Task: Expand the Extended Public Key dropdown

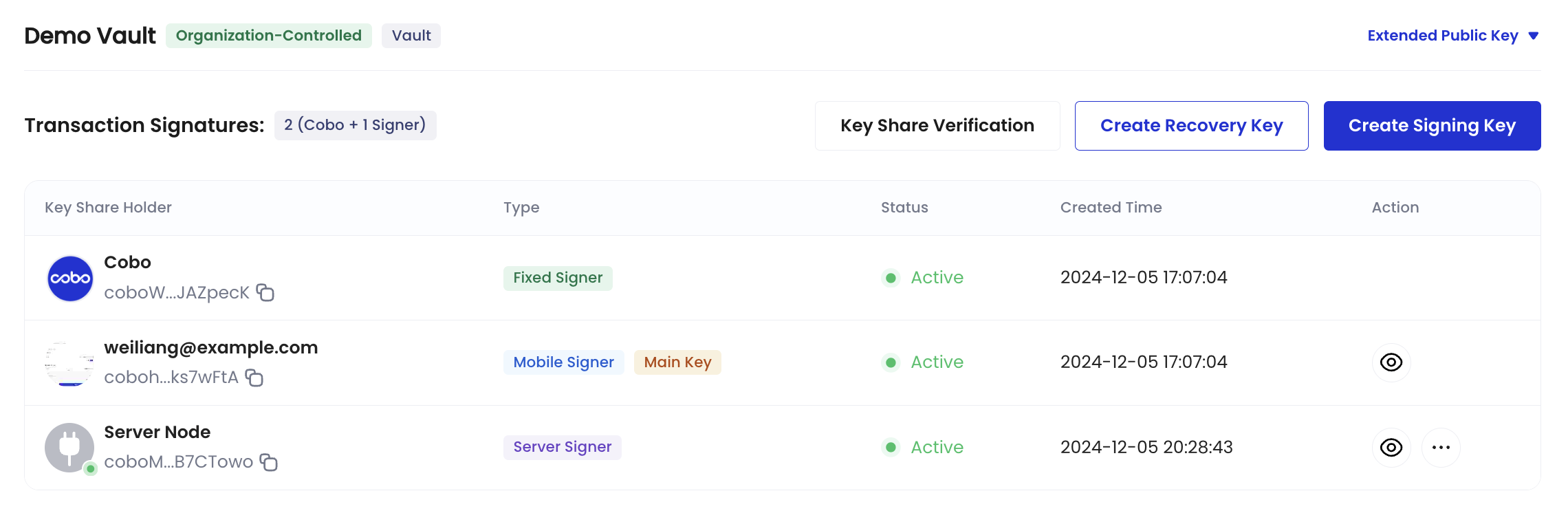Action: coord(1442,36)
